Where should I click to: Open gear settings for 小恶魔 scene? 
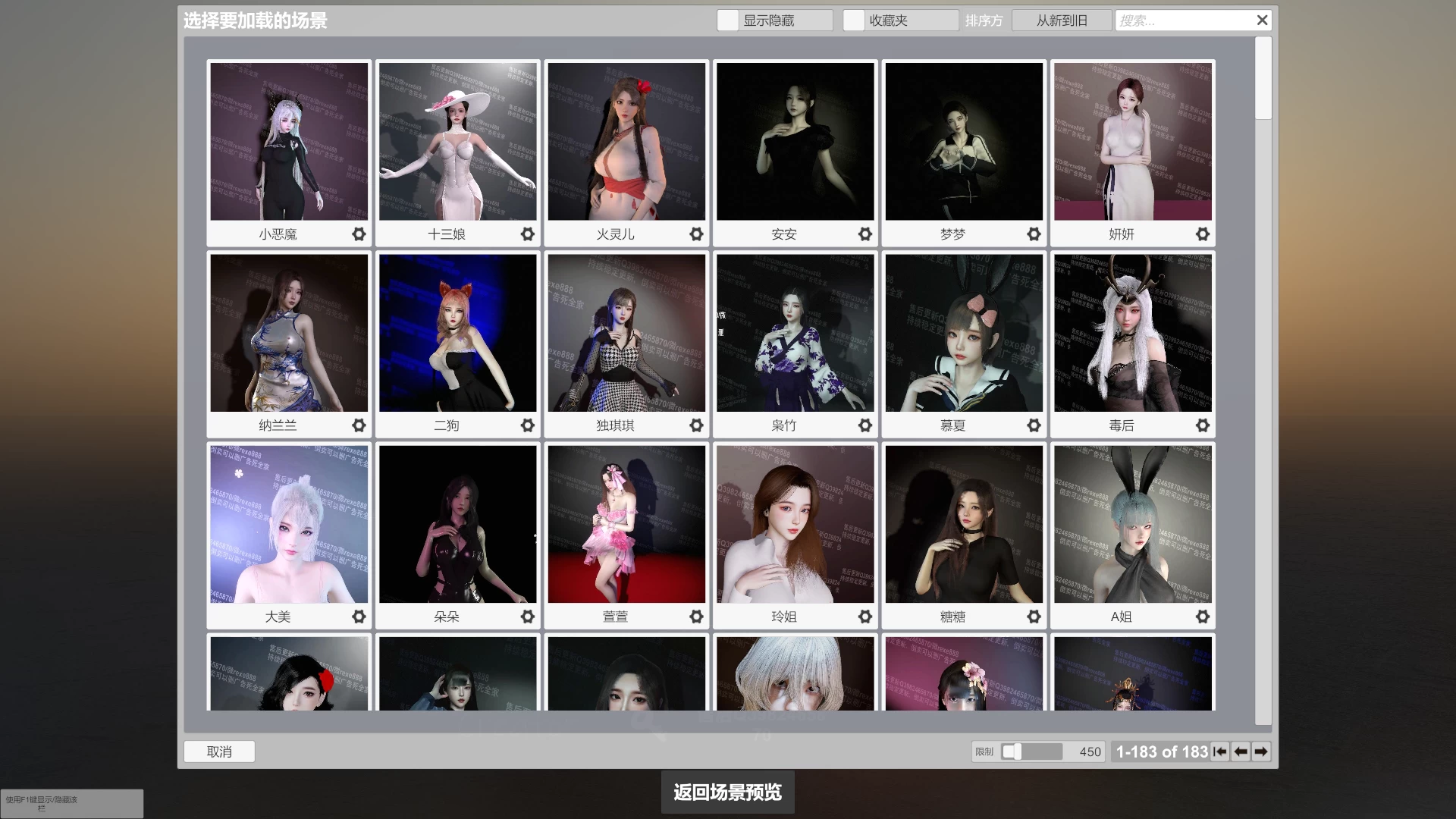click(x=359, y=234)
